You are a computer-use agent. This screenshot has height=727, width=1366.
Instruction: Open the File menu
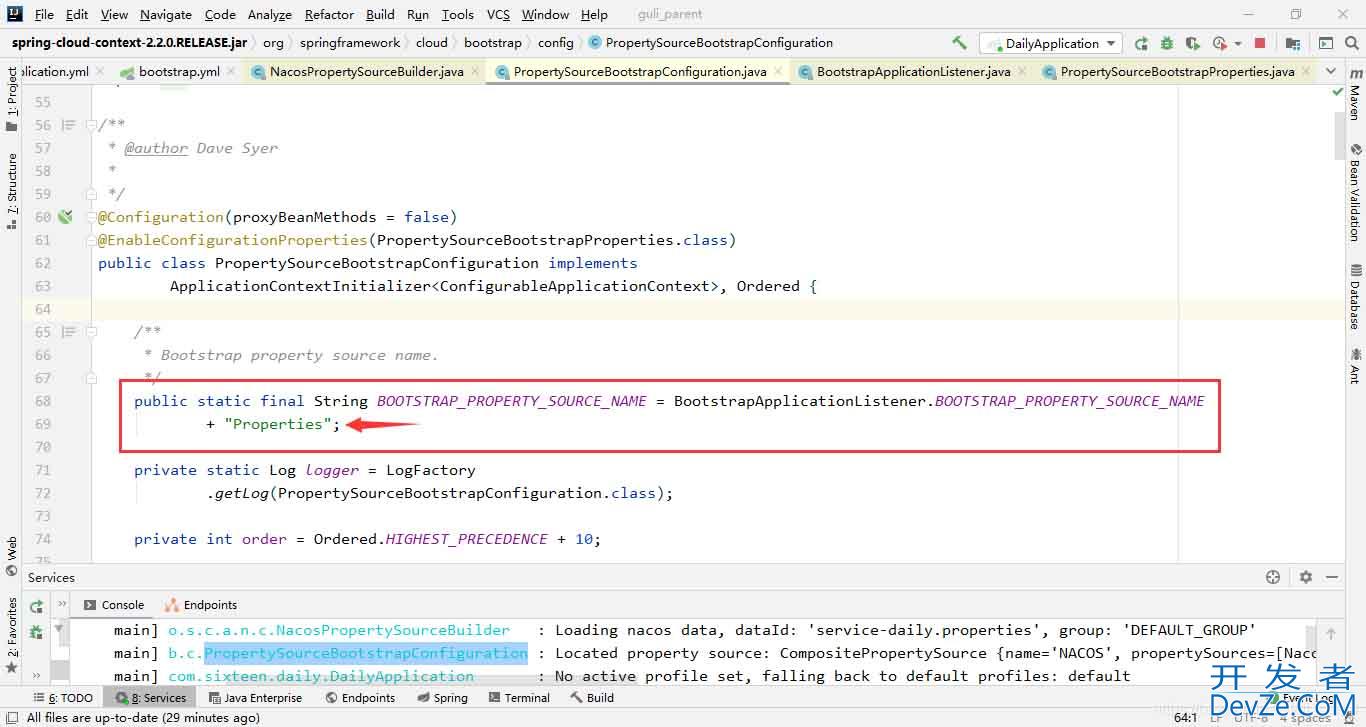[x=44, y=14]
